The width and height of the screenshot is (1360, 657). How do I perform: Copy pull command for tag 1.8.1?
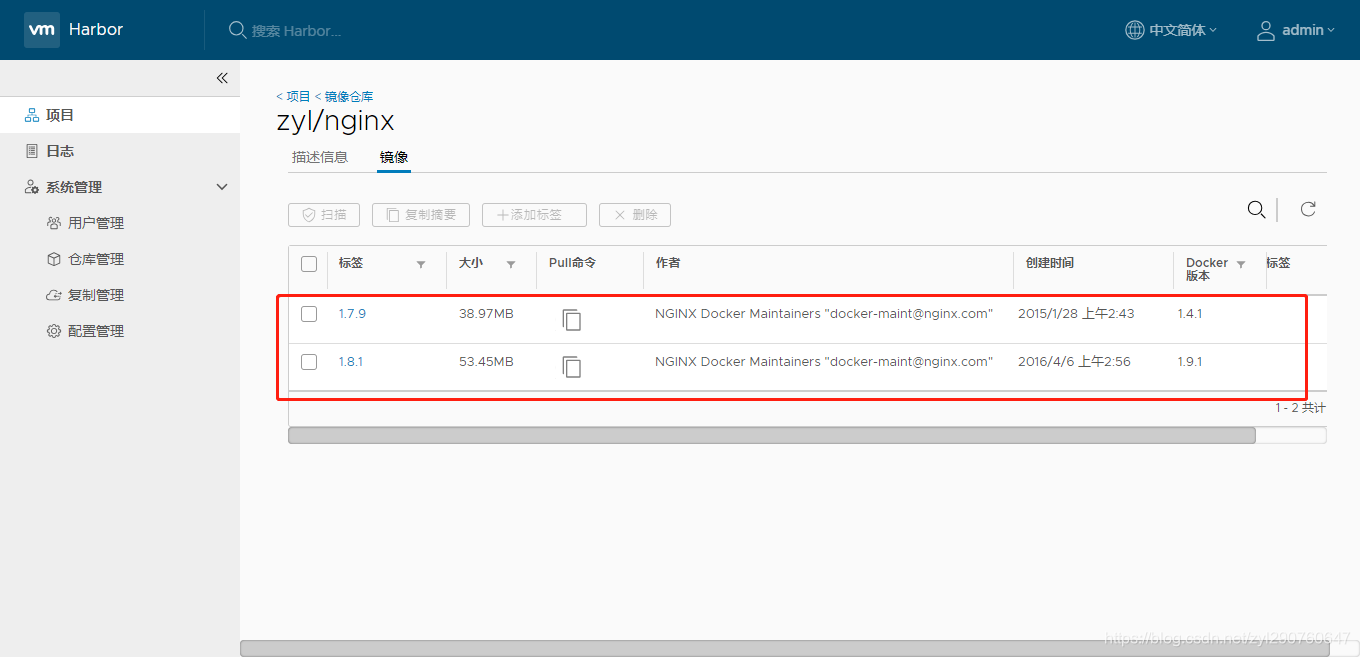(x=571, y=367)
